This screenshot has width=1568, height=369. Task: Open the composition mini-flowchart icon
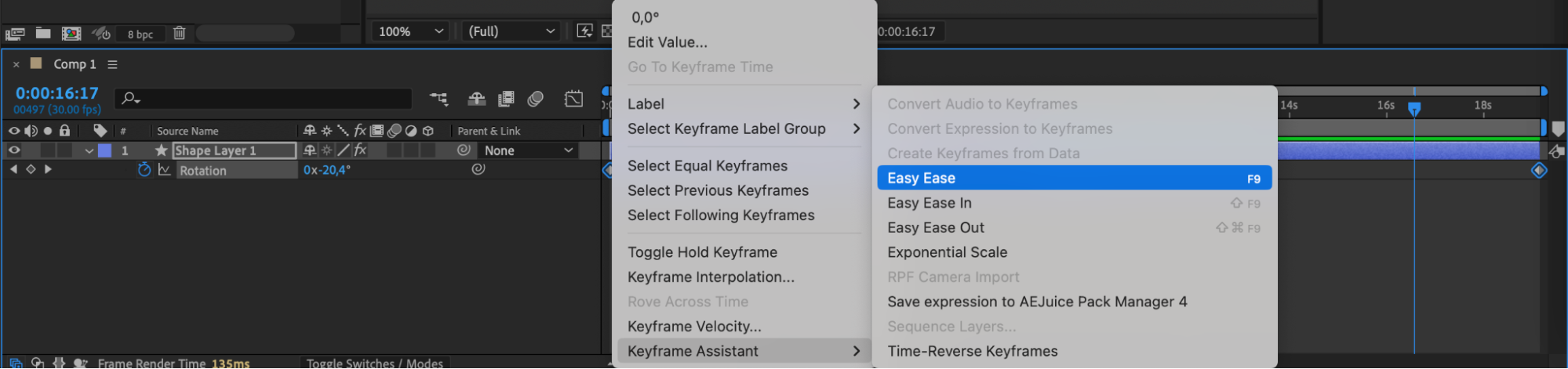click(x=438, y=99)
